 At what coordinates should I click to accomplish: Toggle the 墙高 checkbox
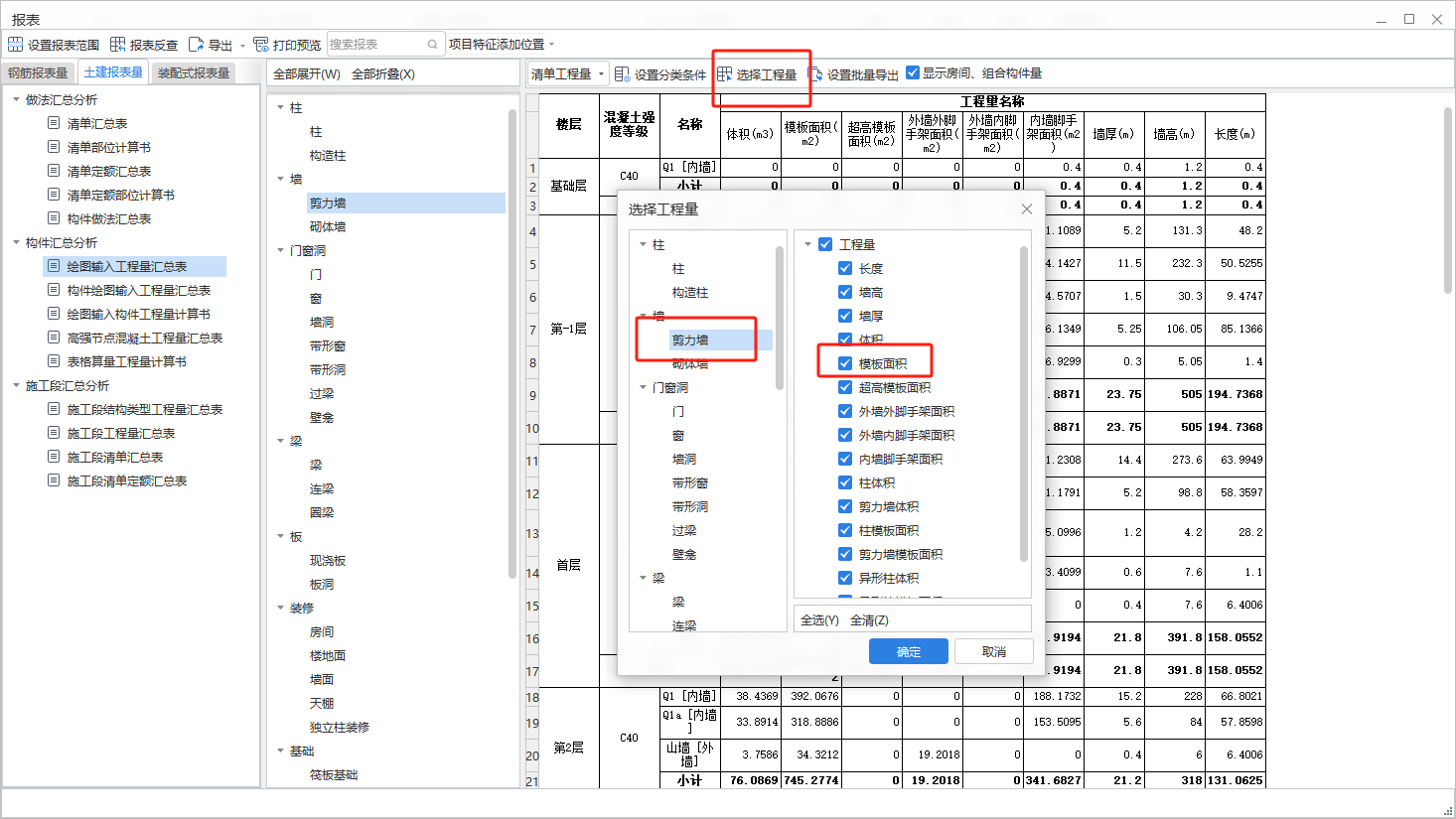pos(845,292)
